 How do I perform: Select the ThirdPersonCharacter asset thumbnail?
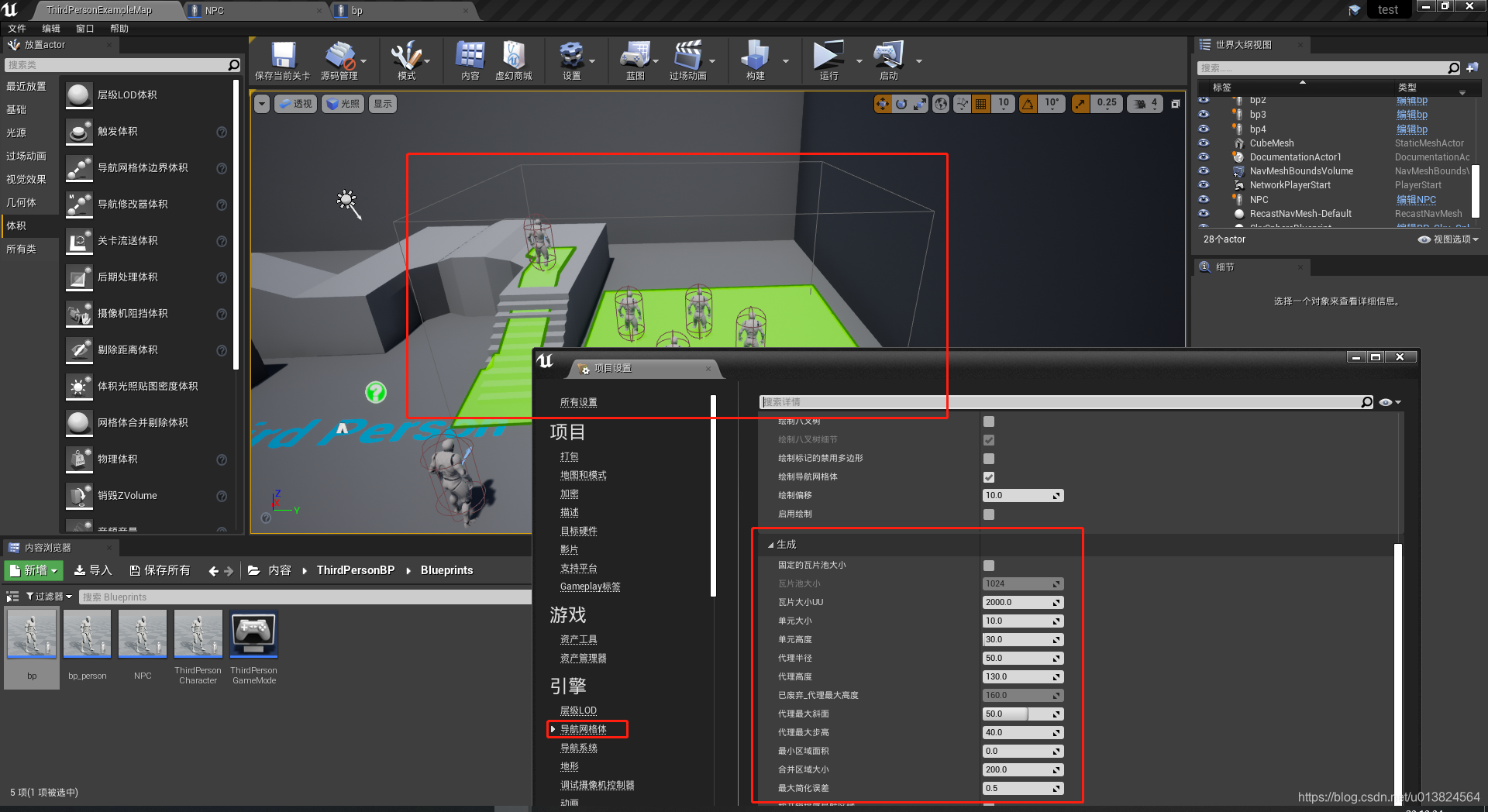[x=198, y=634]
